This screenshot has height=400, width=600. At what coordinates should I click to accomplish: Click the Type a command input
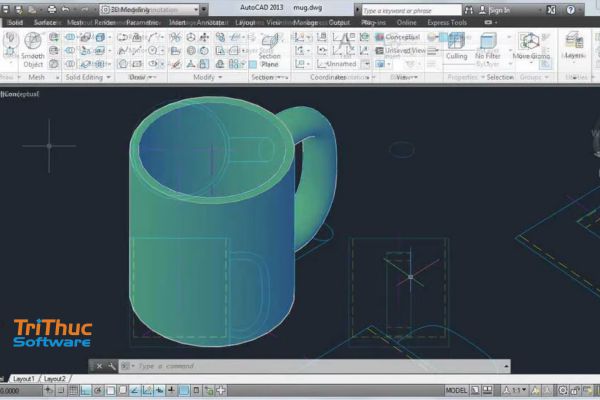[x=310, y=366]
